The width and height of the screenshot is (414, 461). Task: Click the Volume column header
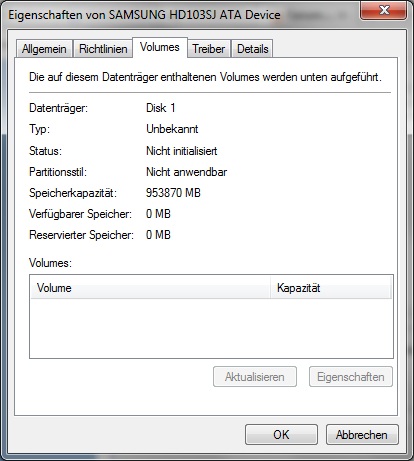[x=150, y=288]
